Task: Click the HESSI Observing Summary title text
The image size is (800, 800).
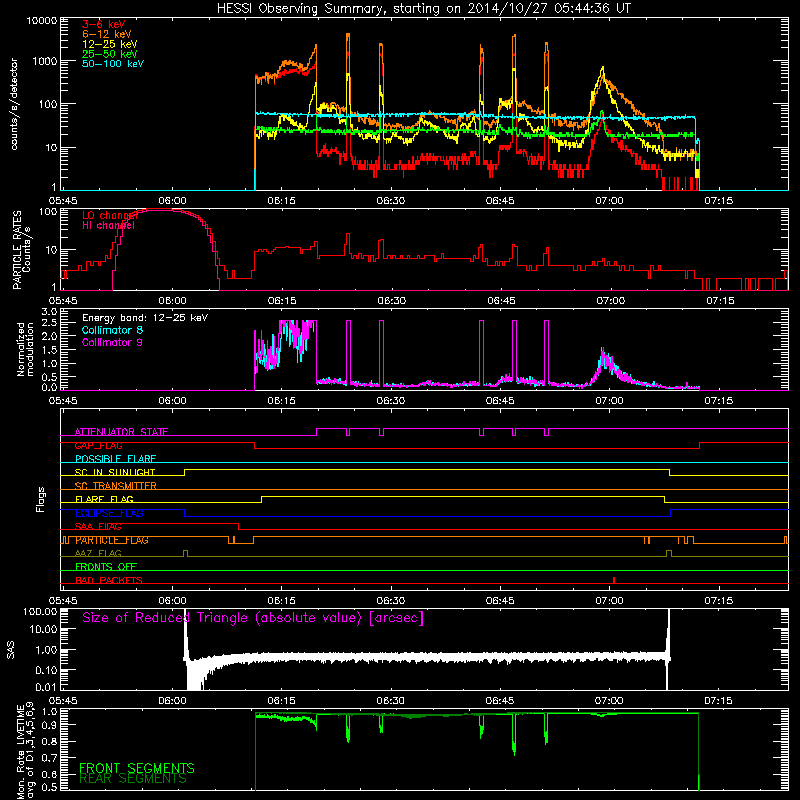Action: pos(423,9)
